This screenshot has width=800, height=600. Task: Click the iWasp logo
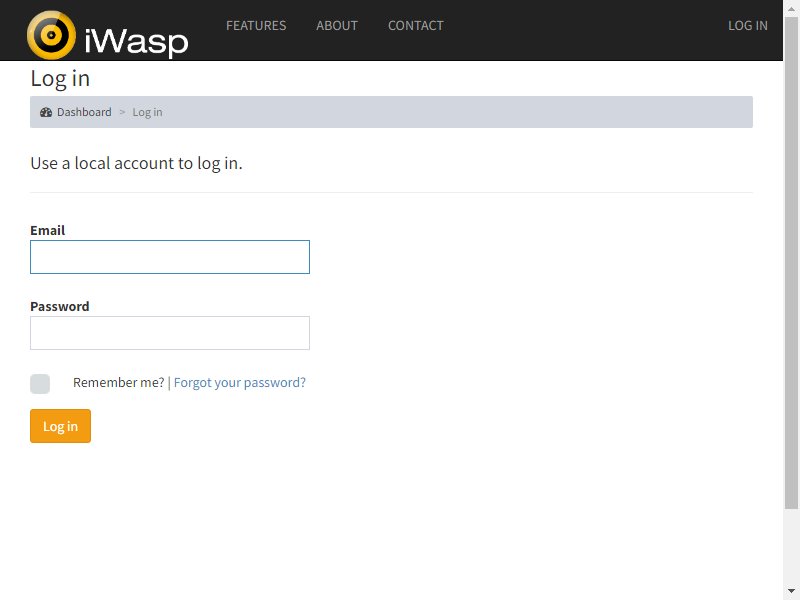coord(108,35)
